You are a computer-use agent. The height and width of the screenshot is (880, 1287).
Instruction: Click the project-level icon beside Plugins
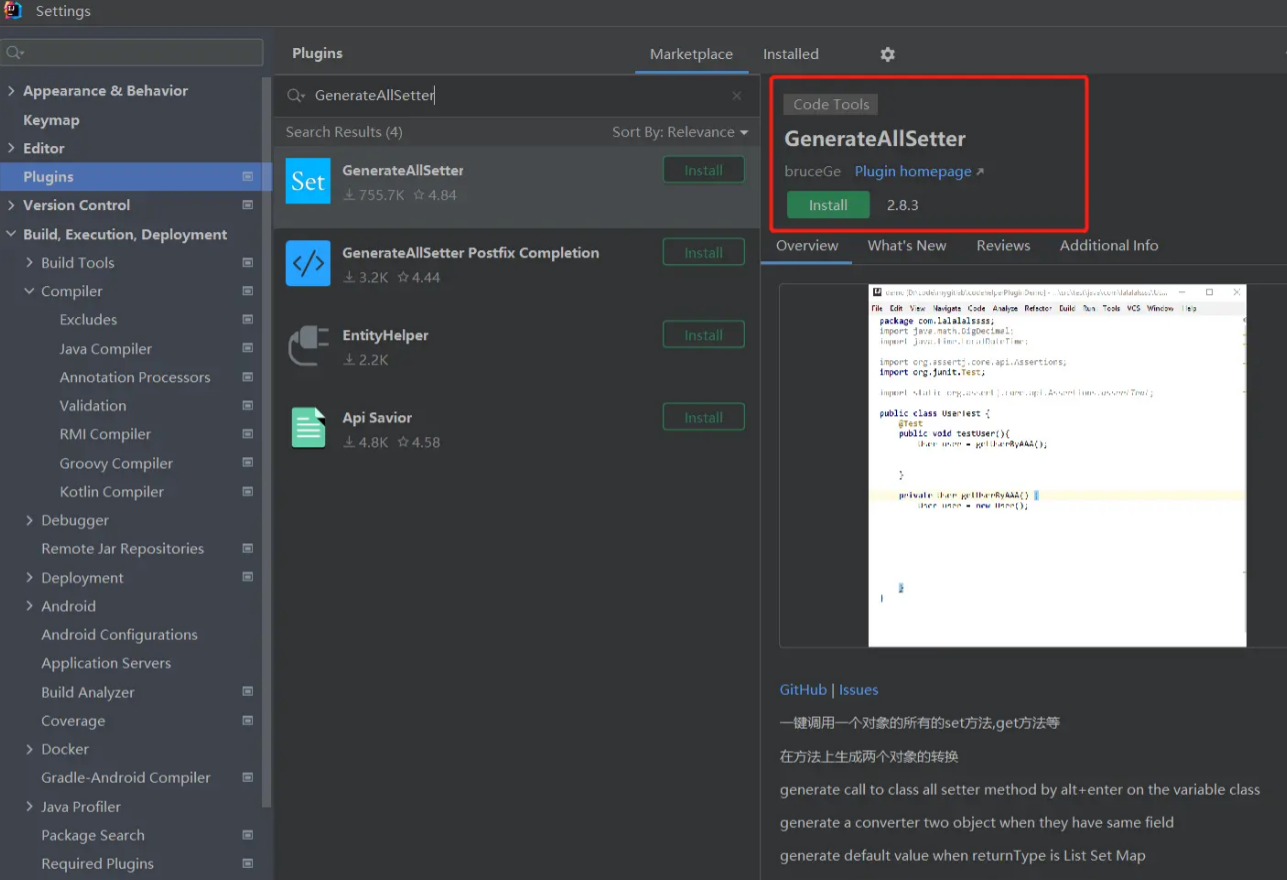click(x=248, y=177)
